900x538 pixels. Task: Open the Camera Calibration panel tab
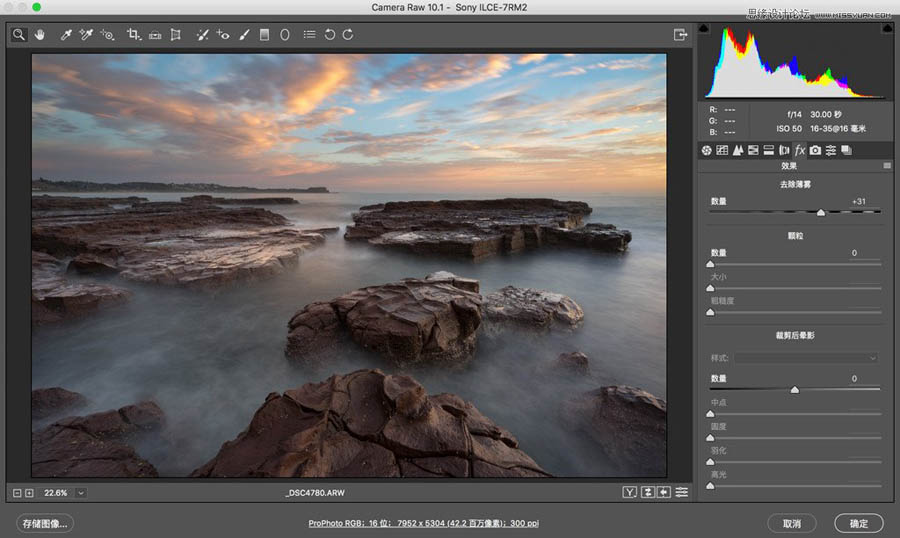click(815, 150)
